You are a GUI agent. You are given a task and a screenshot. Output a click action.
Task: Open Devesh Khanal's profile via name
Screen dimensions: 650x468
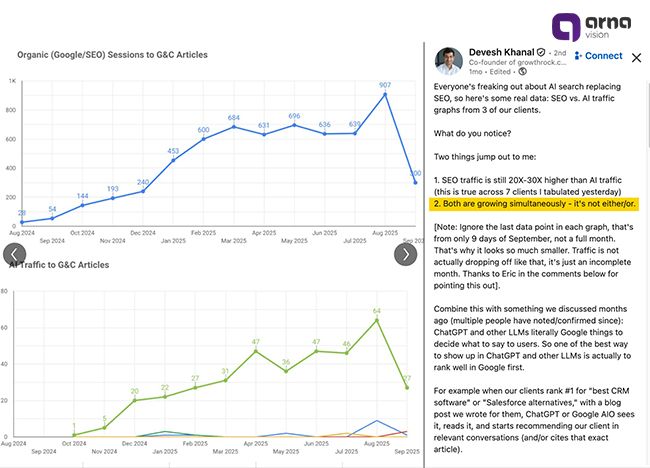(x=501, y=52)
